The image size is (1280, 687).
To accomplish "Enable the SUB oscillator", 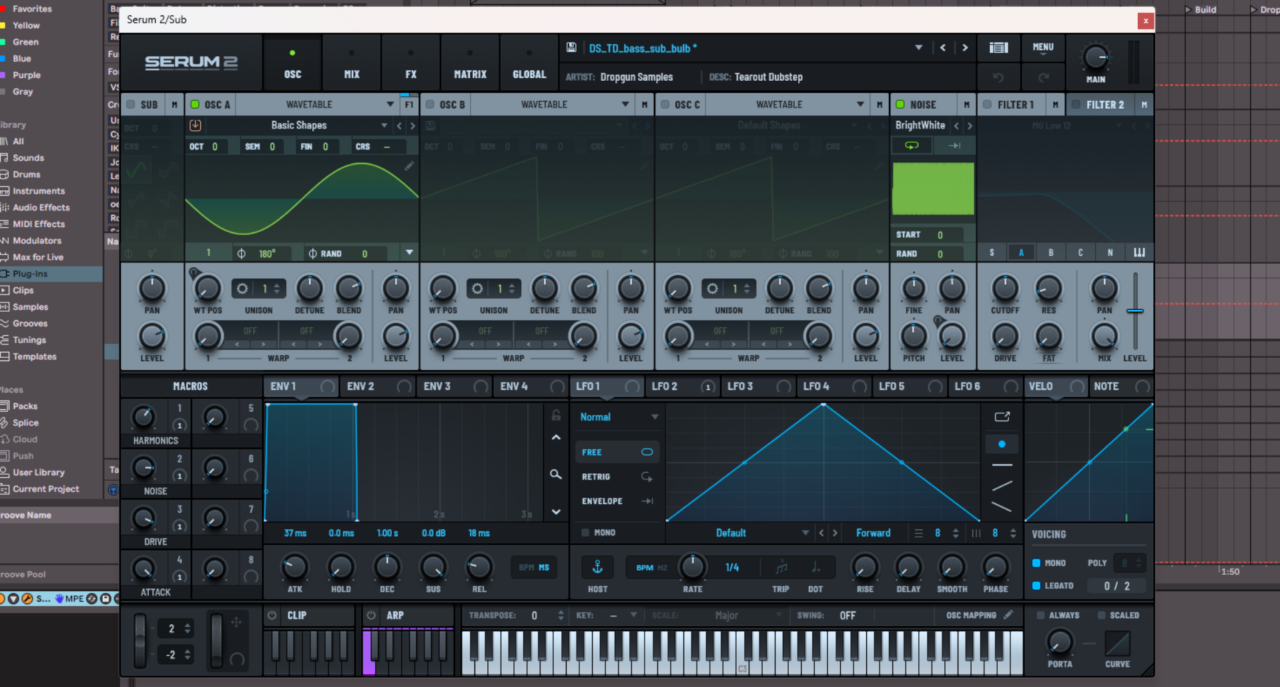I will click(x=130, y=104).
